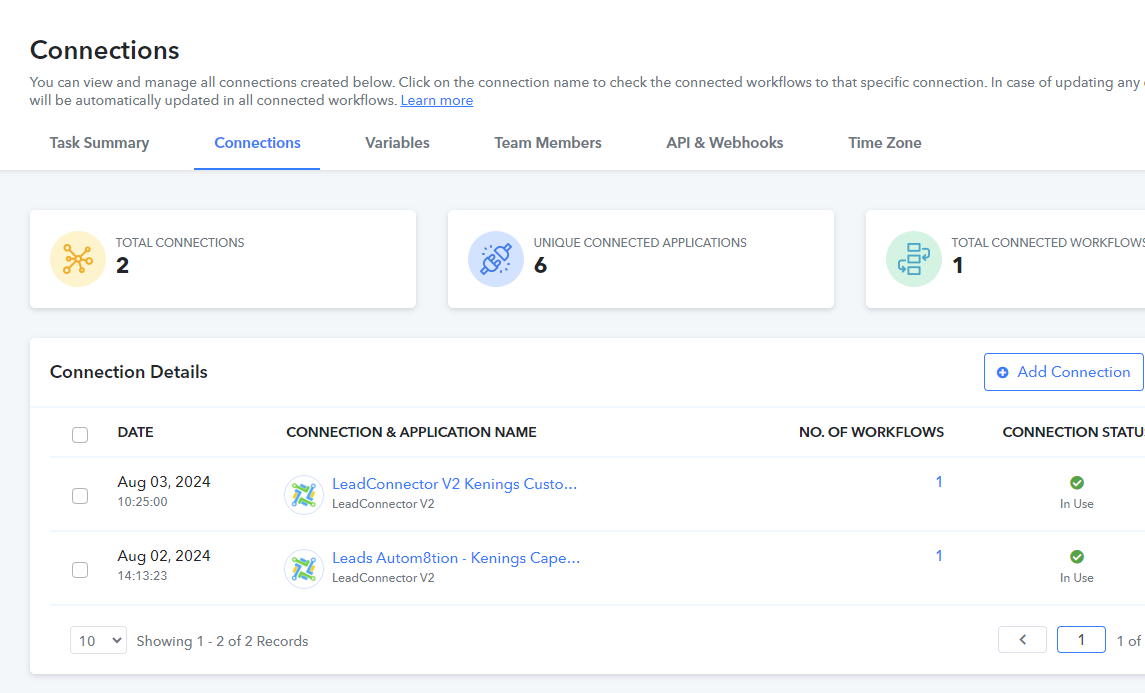The height and width of the screenshot is (693, 1145).
Task: Click the 14:13:23 time value
Action: point(142,575)
